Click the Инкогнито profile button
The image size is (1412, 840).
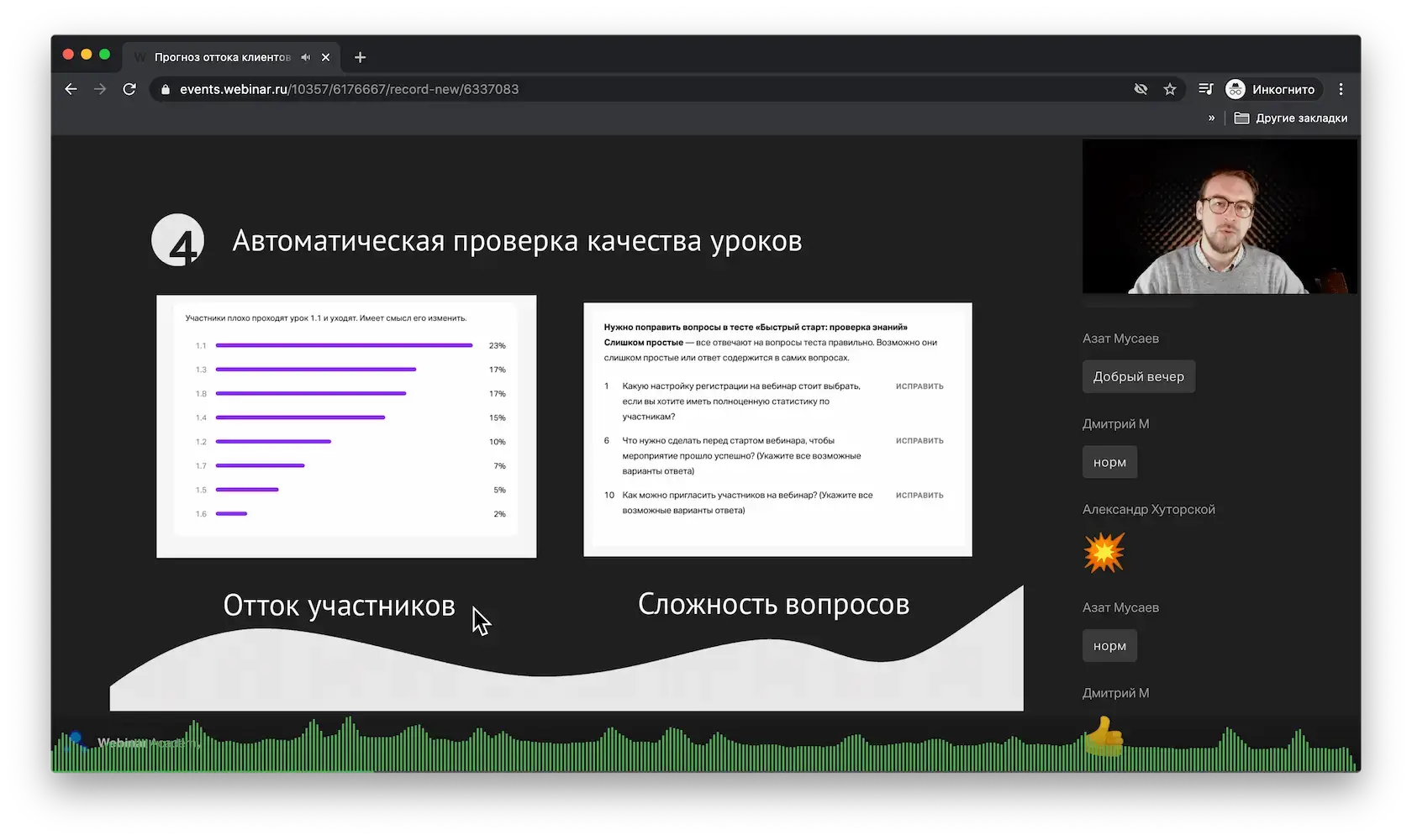(1272, 89)
